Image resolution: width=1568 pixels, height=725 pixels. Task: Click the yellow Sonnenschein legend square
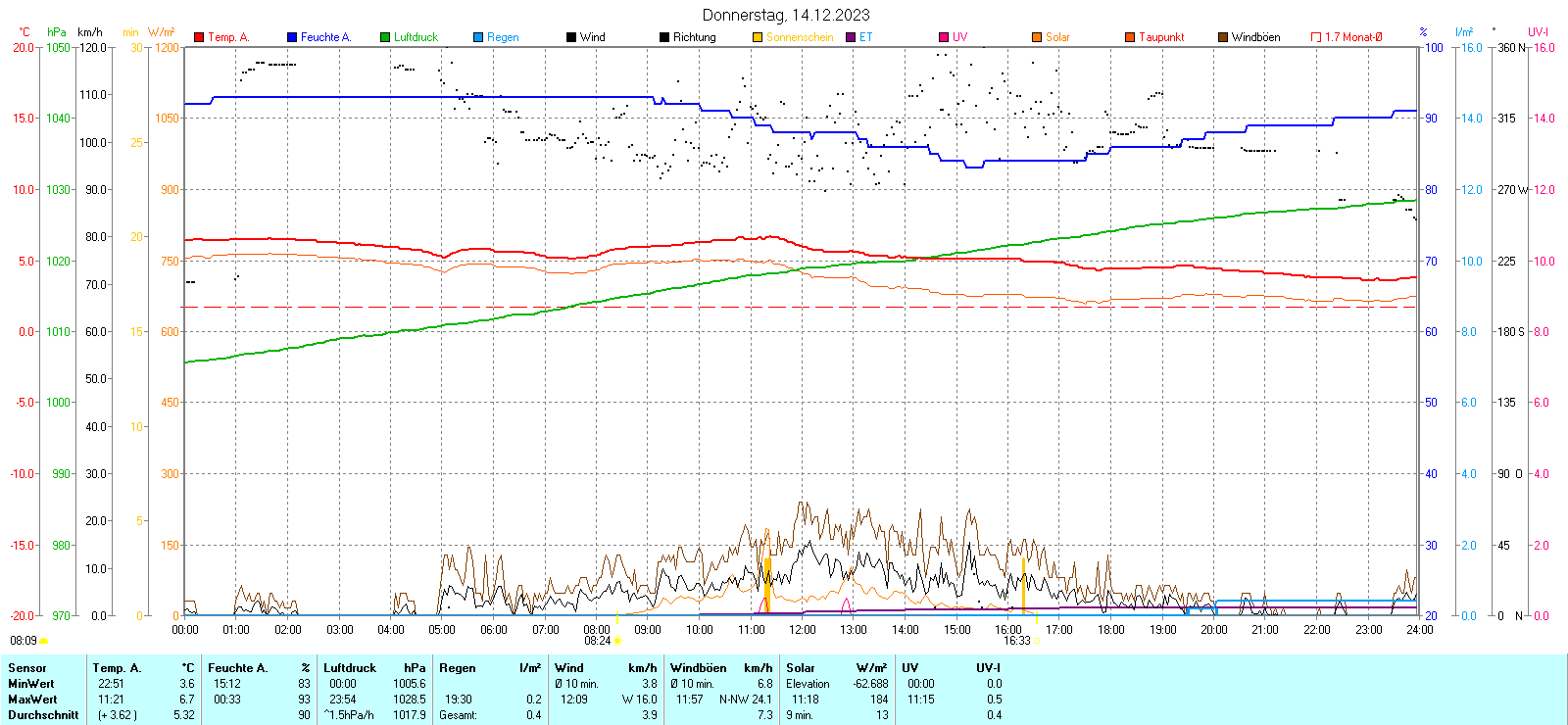(758, 37)
